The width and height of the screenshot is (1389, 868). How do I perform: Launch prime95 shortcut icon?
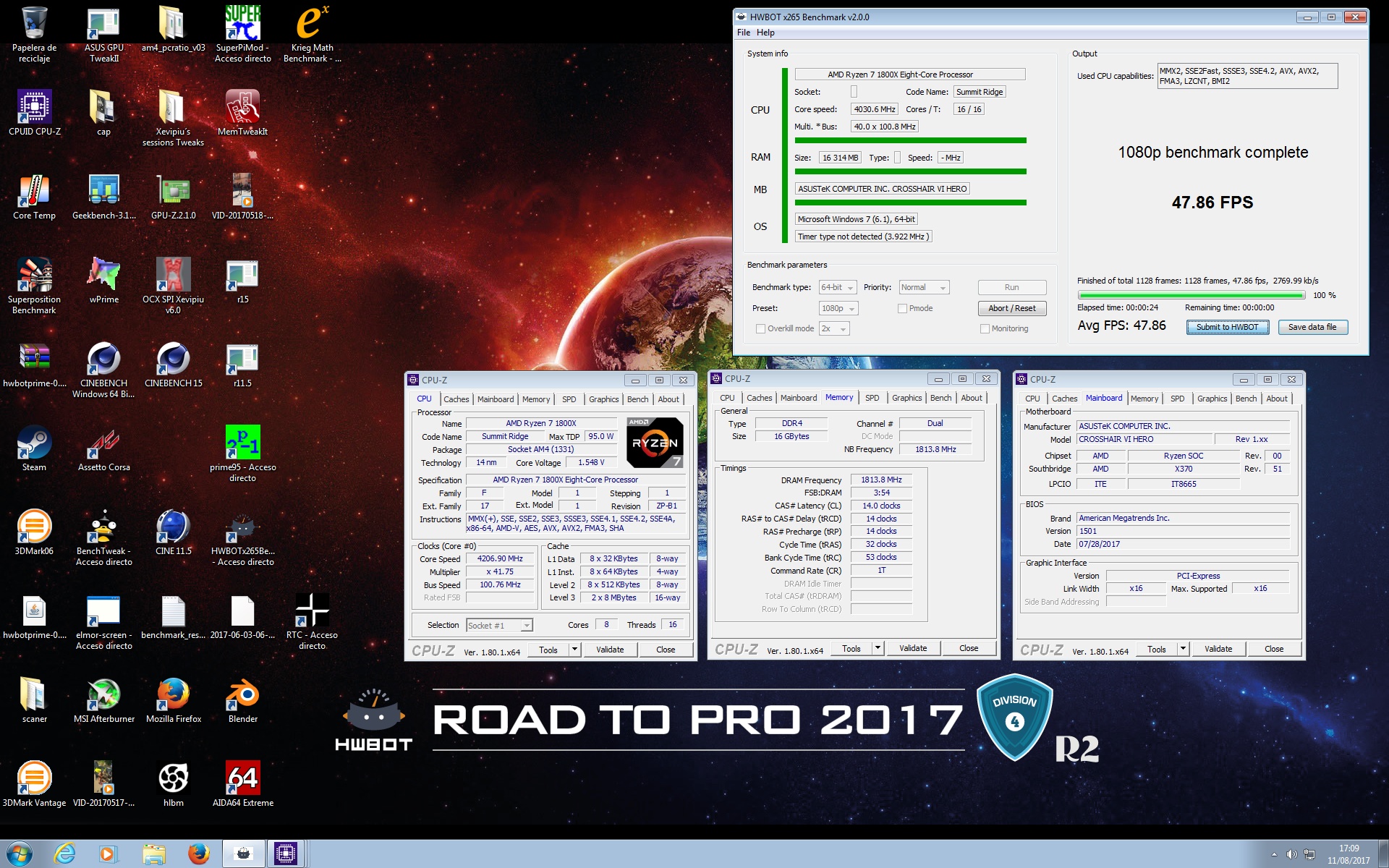[x=242, y=453]
